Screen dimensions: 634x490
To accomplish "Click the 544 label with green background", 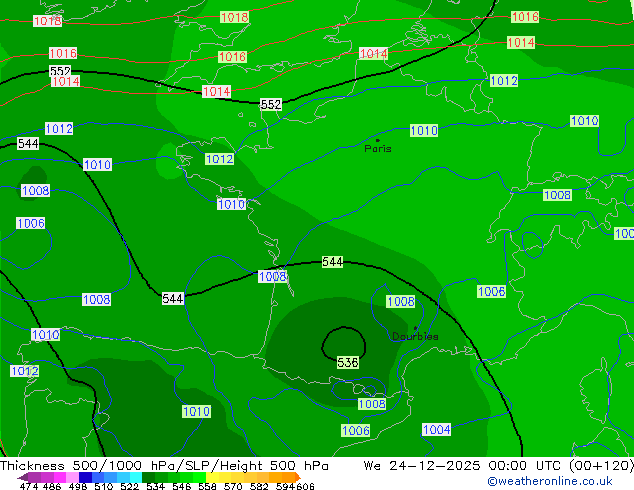I will tap(332, 262).
